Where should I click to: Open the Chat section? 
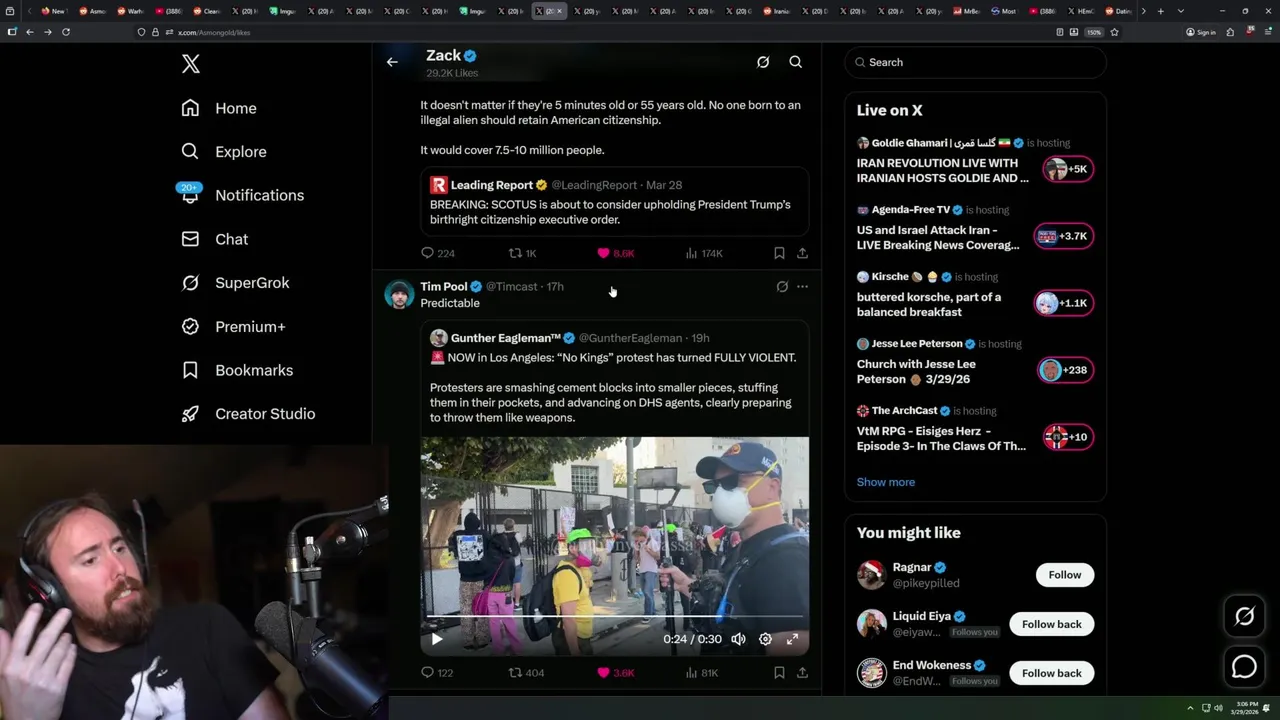215,239
